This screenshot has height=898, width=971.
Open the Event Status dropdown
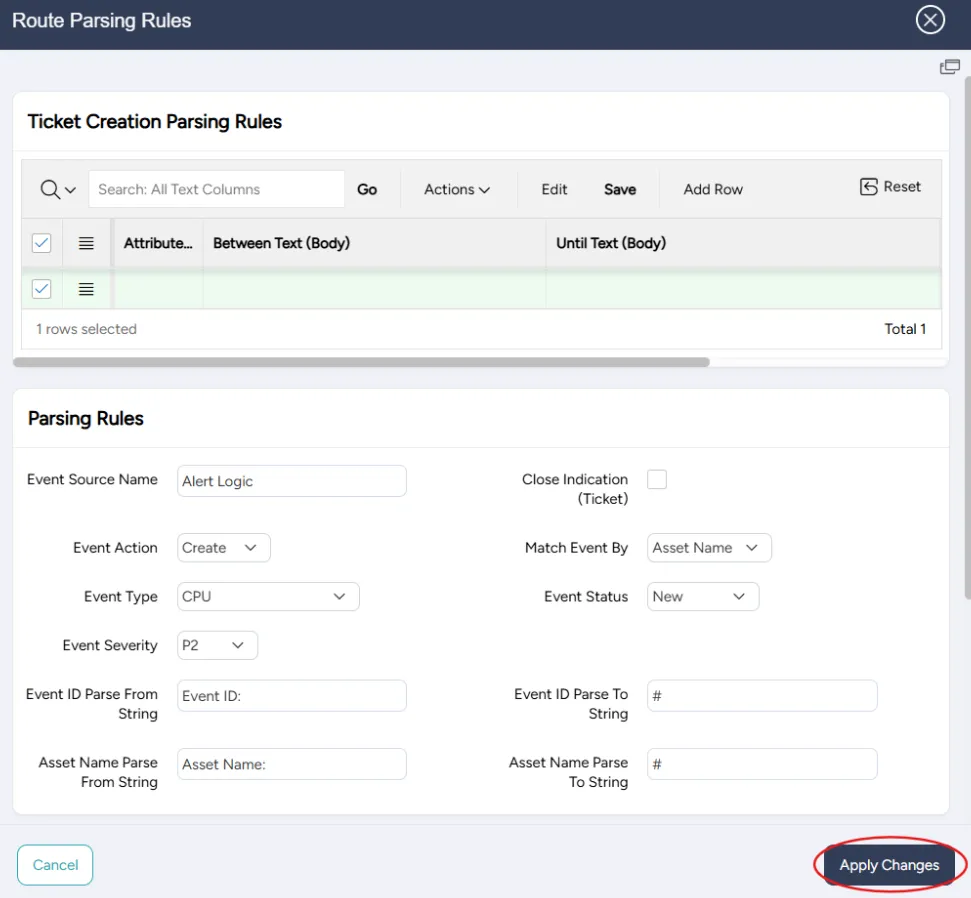(703, 596)
